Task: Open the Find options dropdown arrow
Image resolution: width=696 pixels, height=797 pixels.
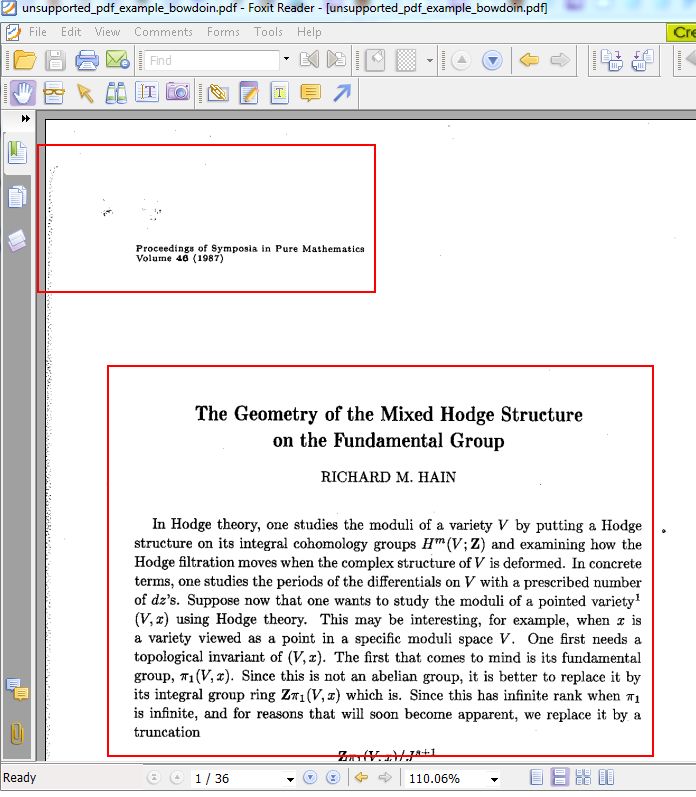Action: coord(286,59)
